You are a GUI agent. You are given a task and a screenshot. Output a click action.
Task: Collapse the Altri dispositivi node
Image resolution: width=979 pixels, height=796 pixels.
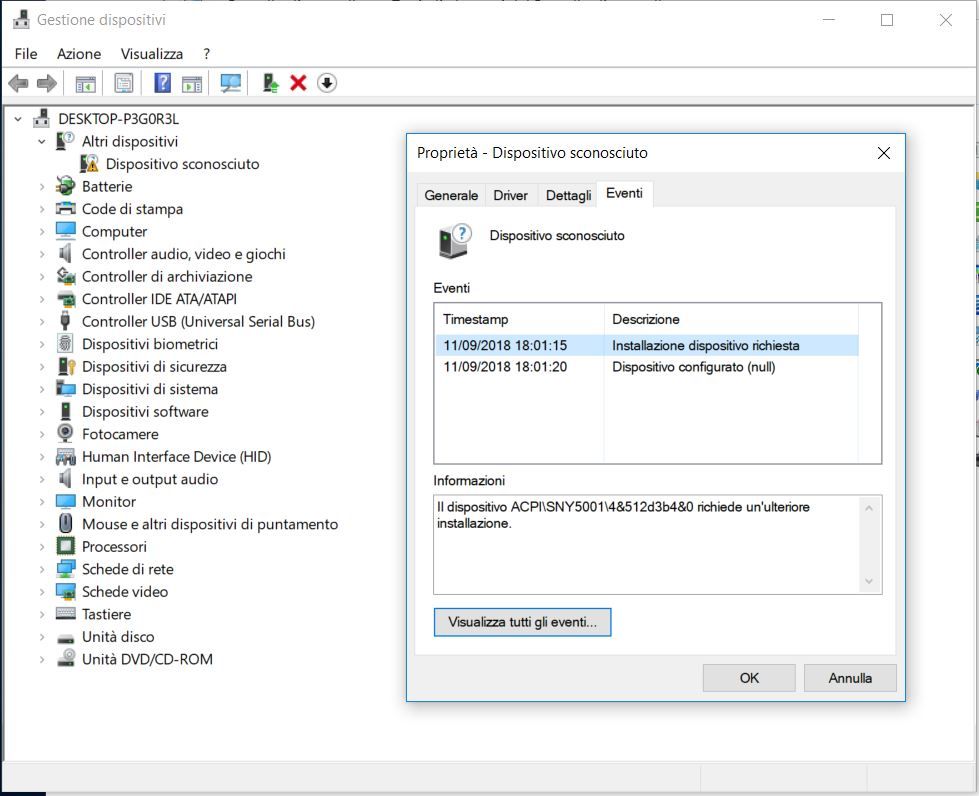pos(42,142)
